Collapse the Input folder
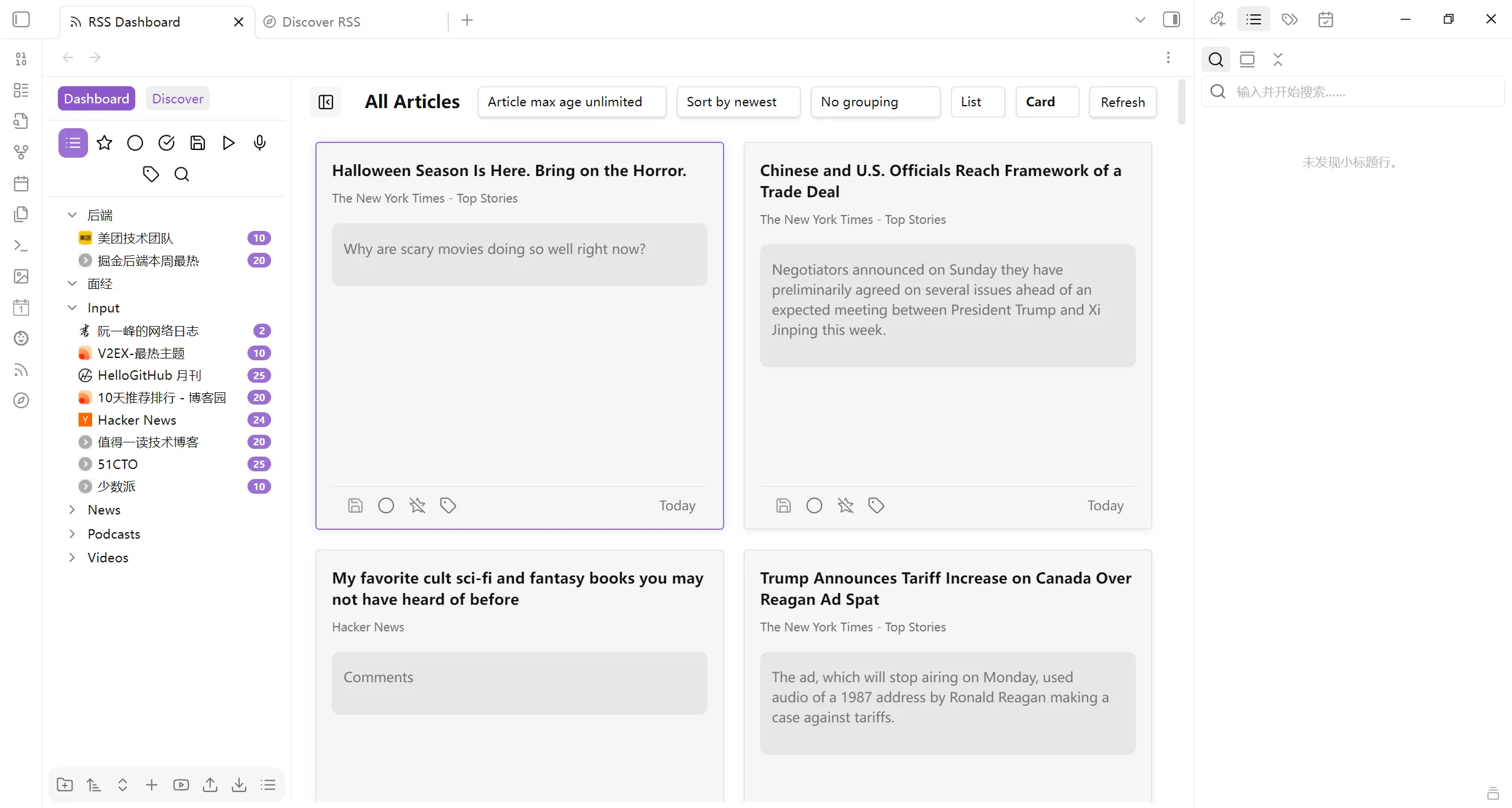The height and width of the screenshot is (808, 1512). (72, 308)
